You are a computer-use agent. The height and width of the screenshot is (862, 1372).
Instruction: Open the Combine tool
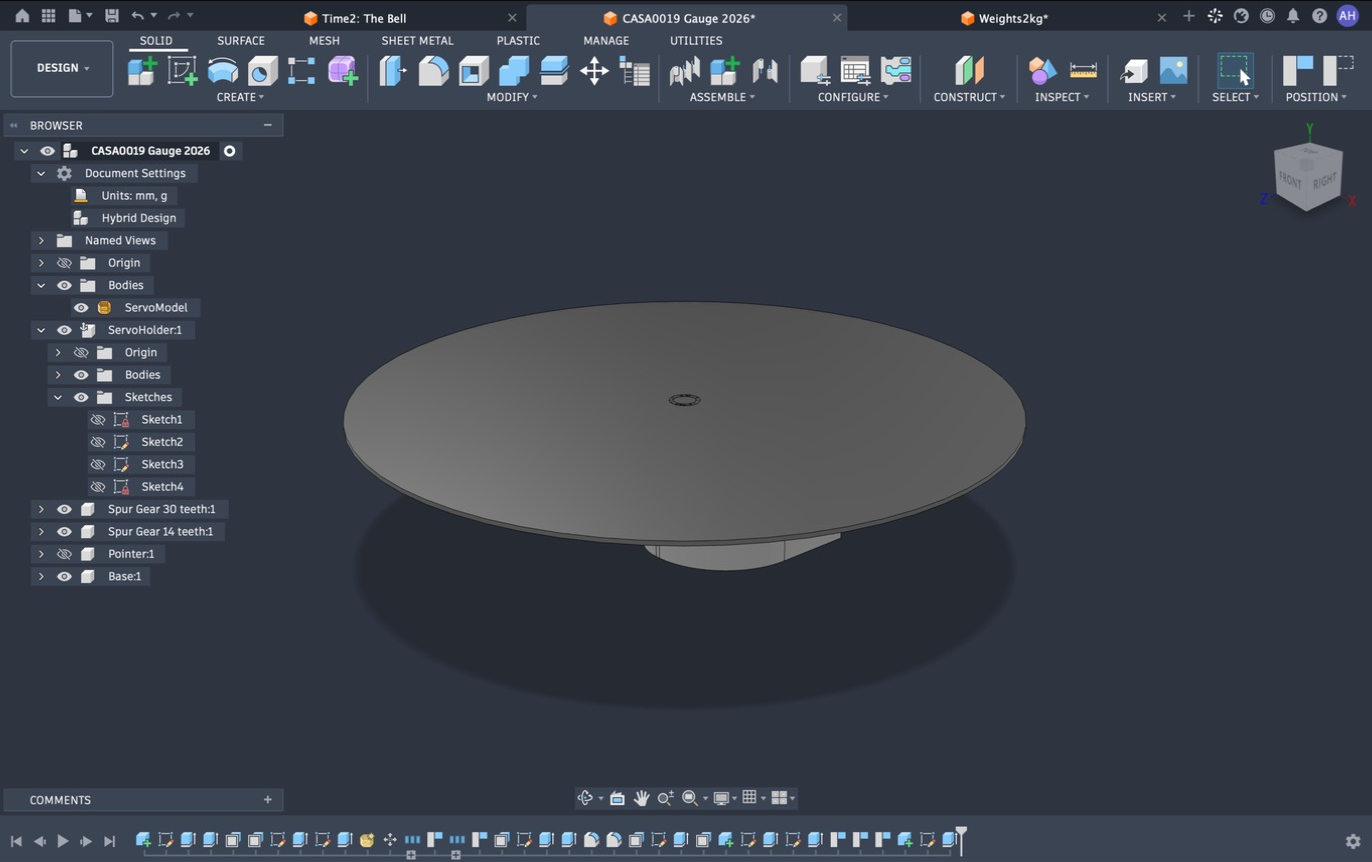(513, 70)
